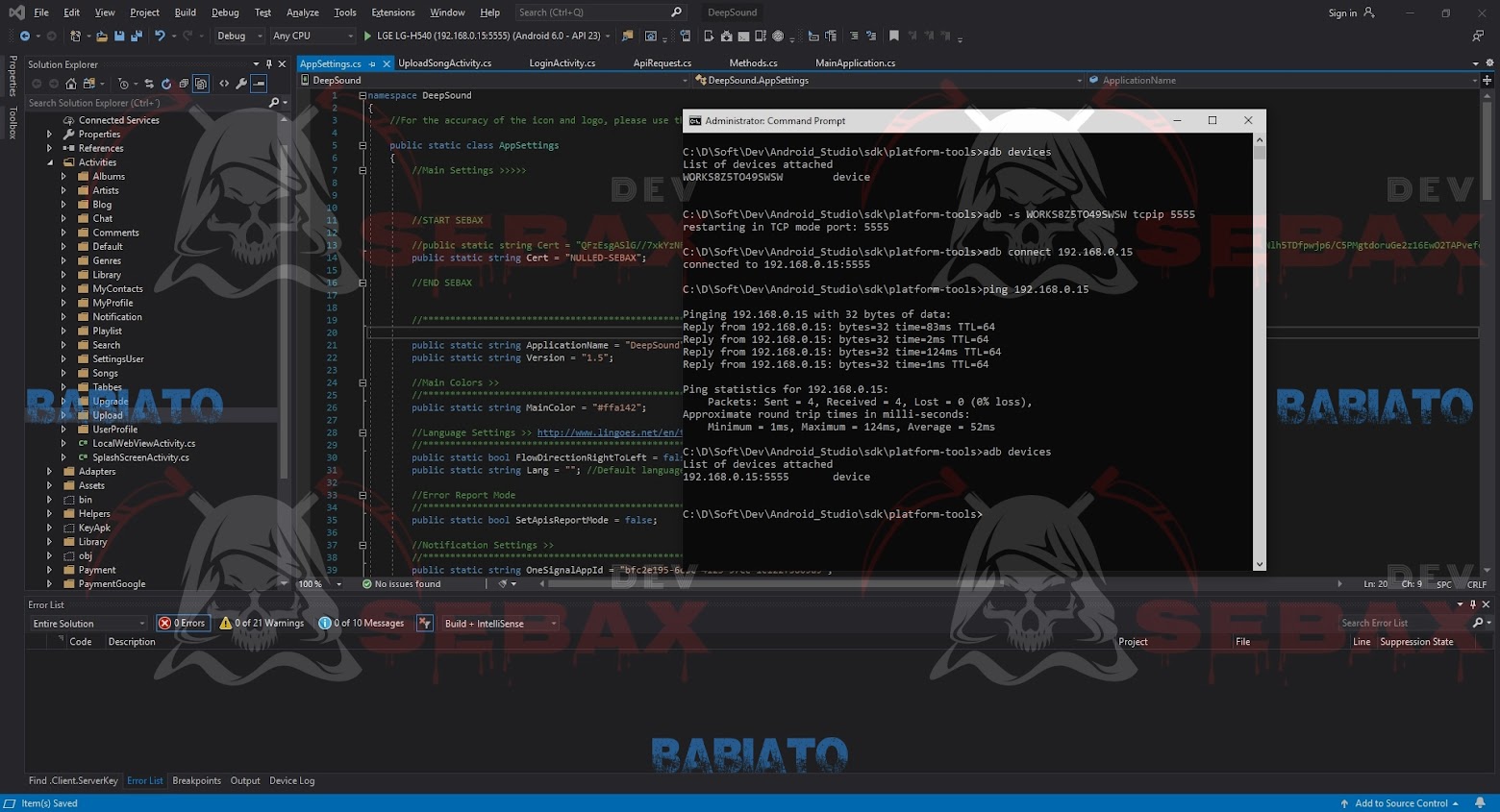The height and width of the screenshot is (812, 1500).
Task: Open the Extensions menu
Action: coord(393,12)
